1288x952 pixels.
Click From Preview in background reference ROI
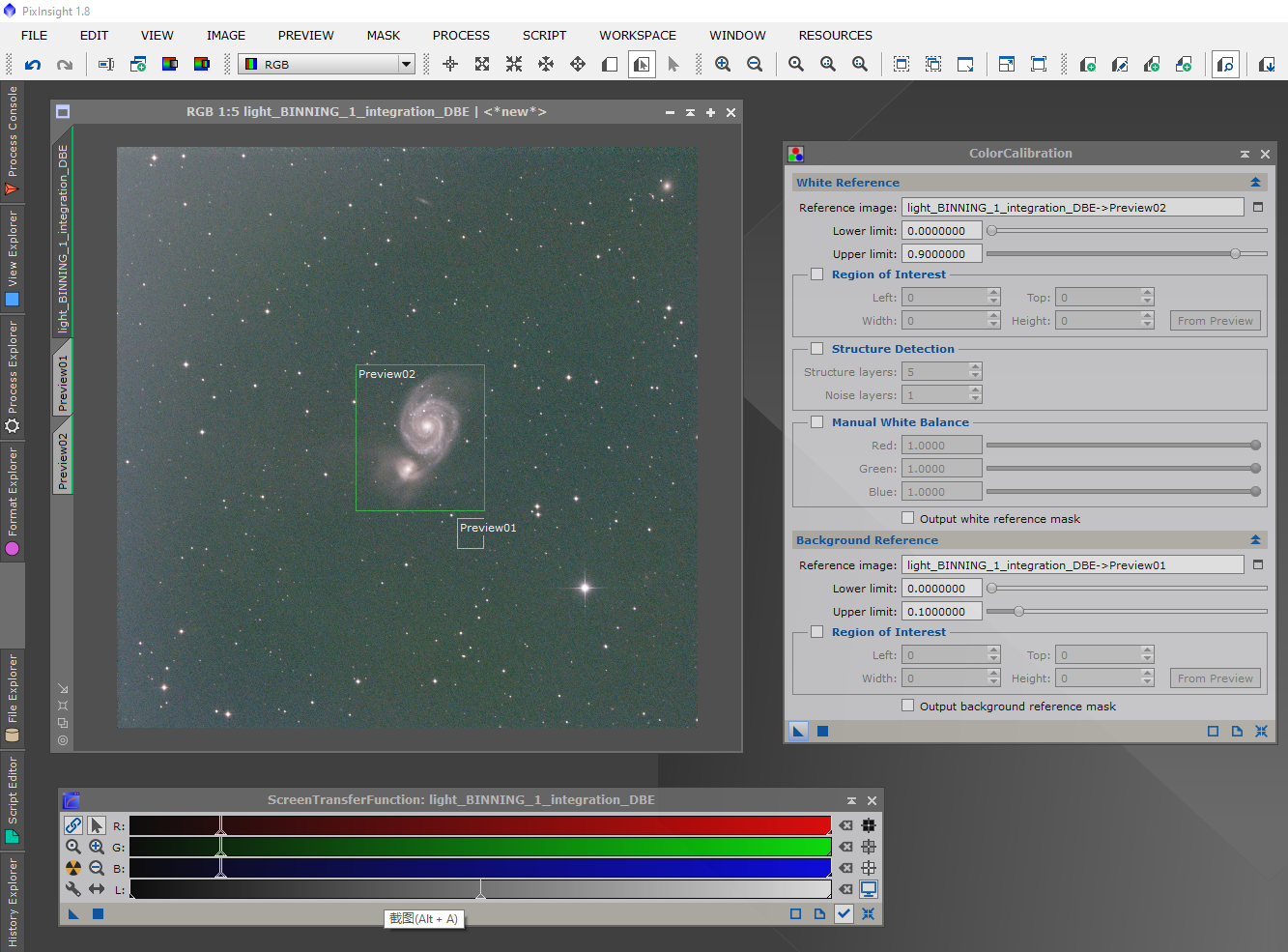point(1215,678)
